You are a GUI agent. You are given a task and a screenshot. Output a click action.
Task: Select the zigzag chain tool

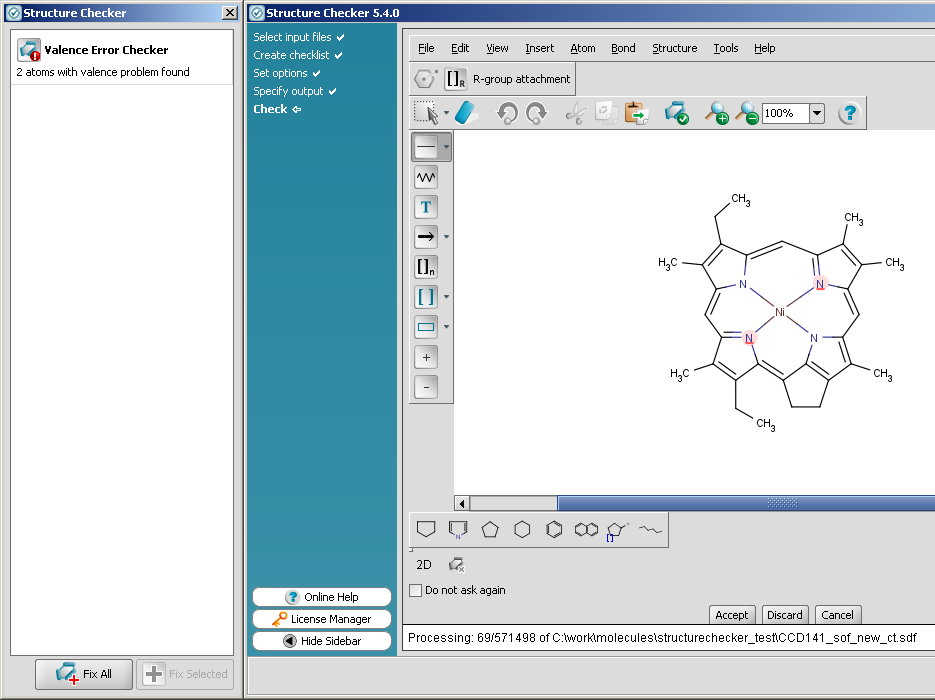[x=426, y=177]
